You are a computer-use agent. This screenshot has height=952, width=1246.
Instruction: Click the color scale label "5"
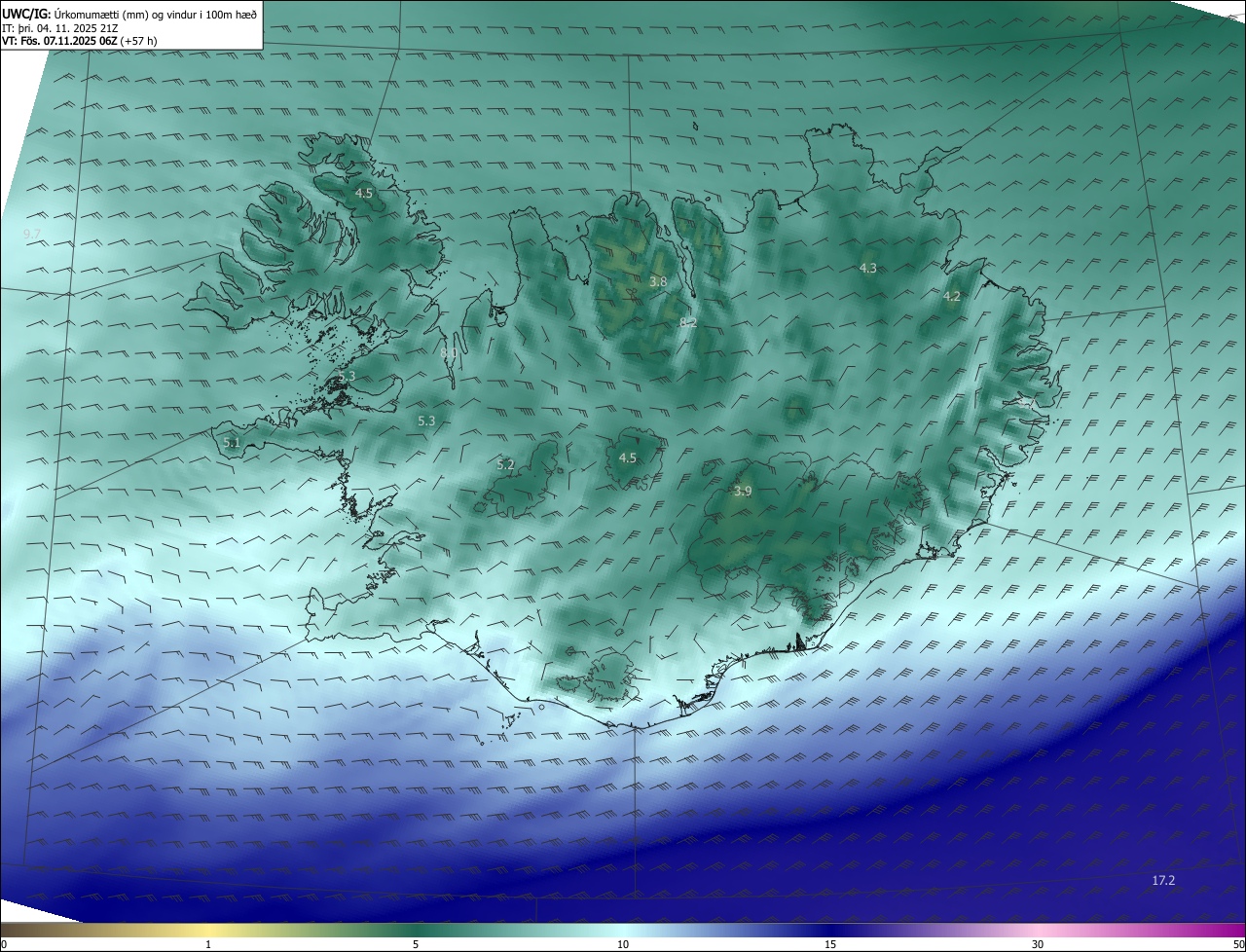[416, 944]
